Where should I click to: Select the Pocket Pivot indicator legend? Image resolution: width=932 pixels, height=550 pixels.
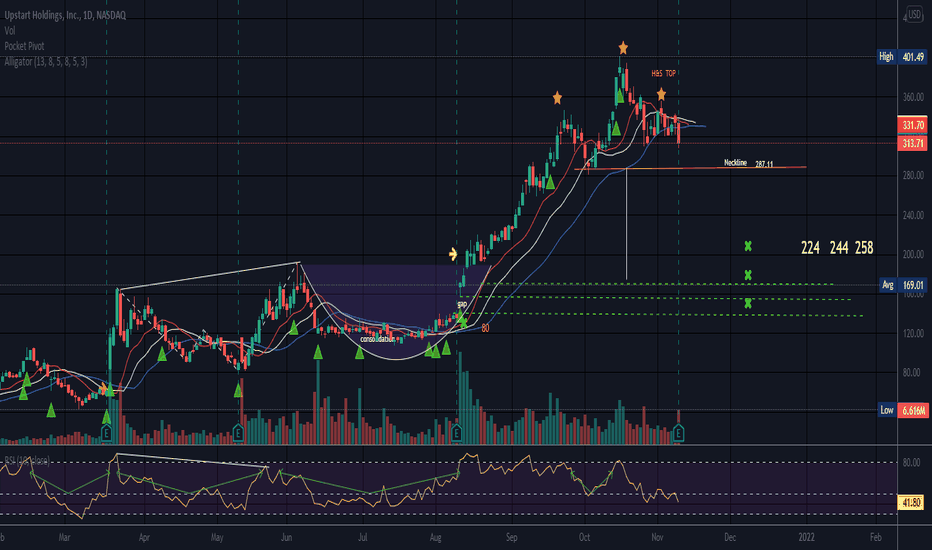pyautogui.click(x=24, y=46)
